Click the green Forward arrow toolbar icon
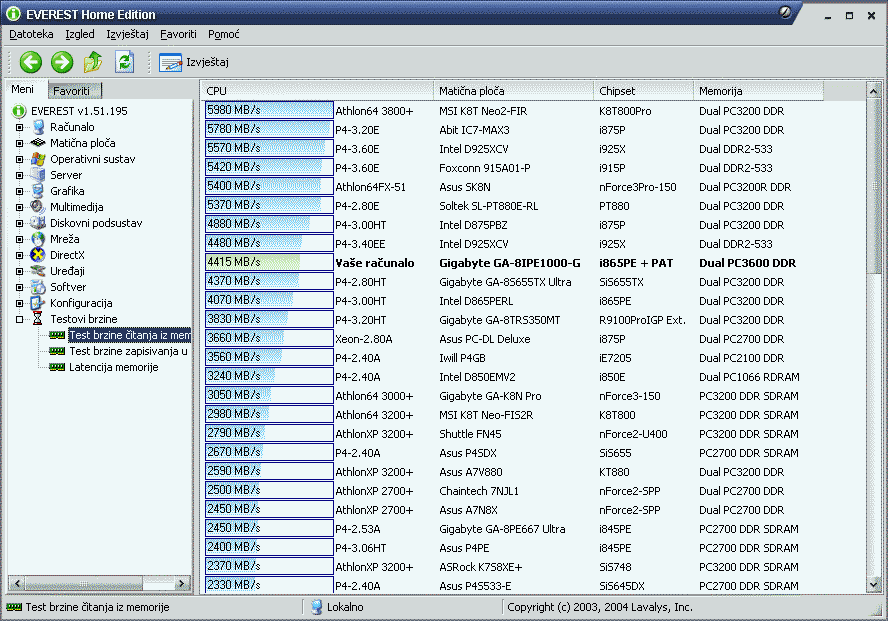The width and height of the screenshot is (888, 621). 62,62
